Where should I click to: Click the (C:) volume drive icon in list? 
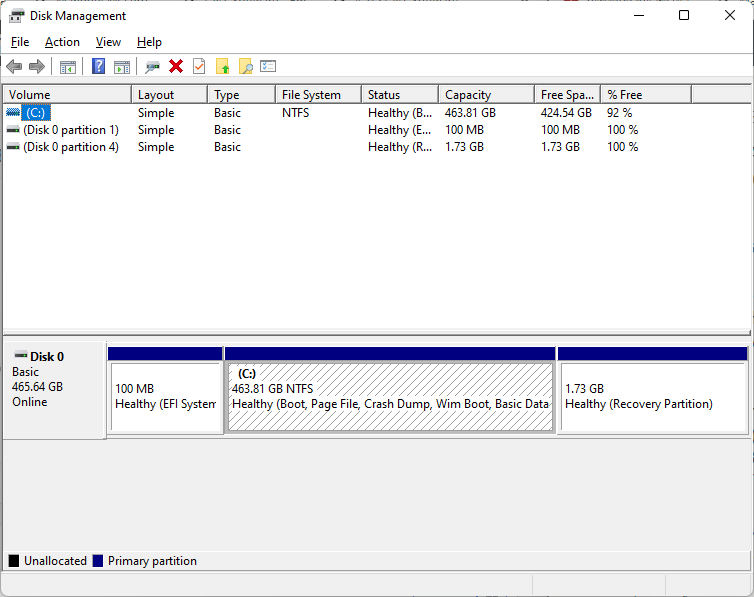point(13,112)
